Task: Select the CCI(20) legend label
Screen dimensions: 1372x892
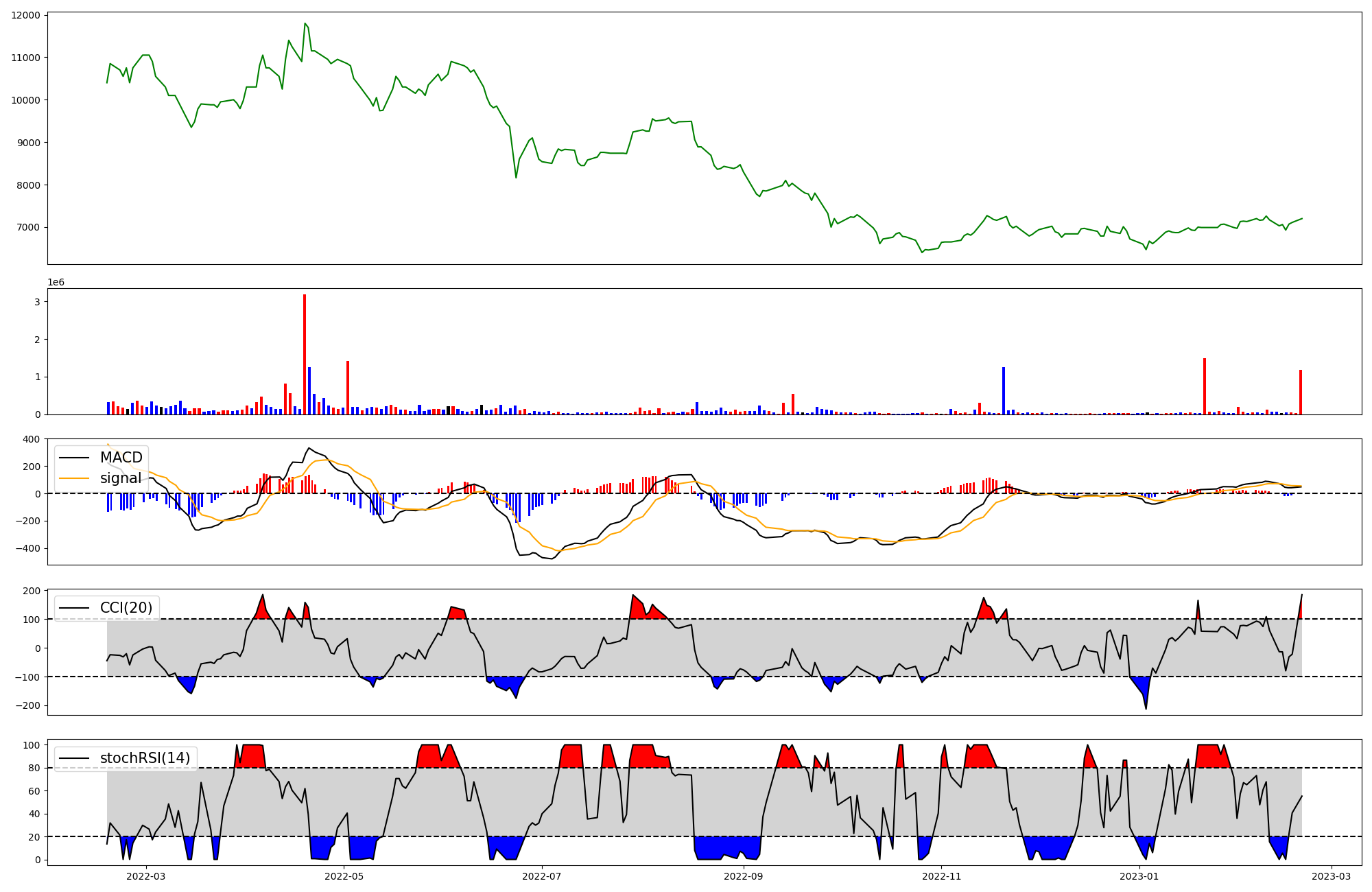Action: click(x=126, y=608)
